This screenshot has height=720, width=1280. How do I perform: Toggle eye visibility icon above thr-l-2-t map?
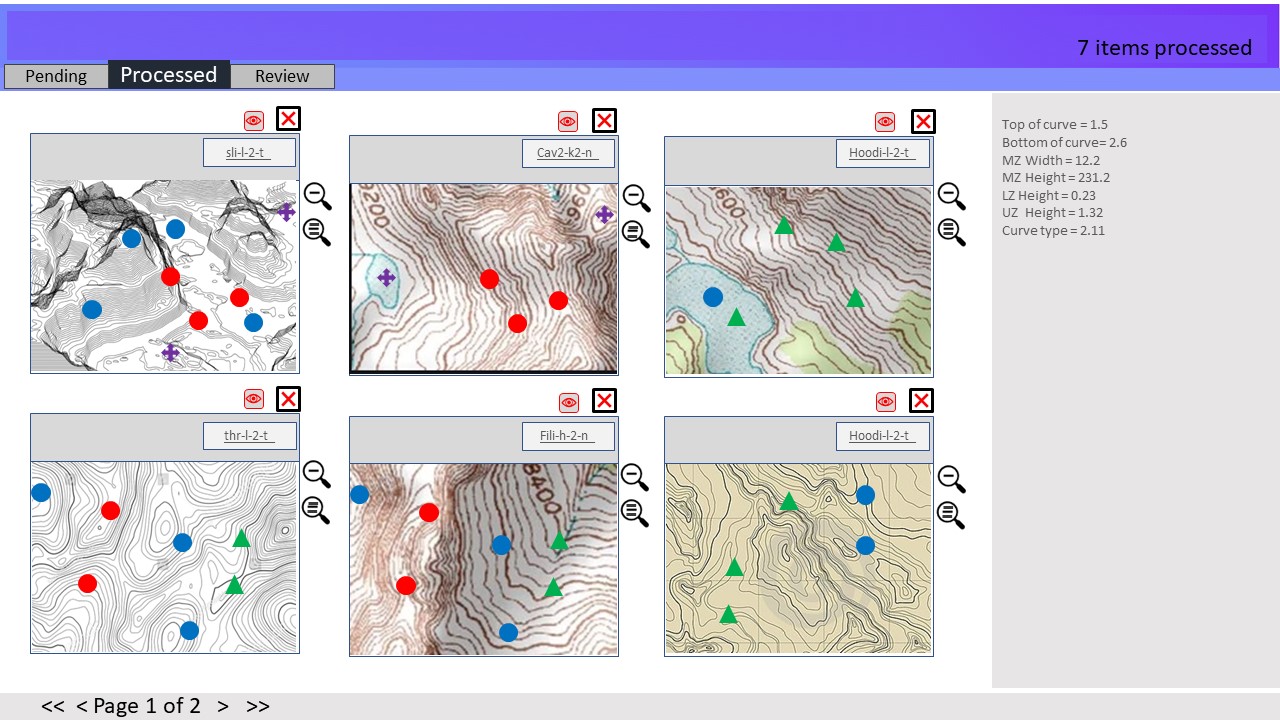[254, 400]
